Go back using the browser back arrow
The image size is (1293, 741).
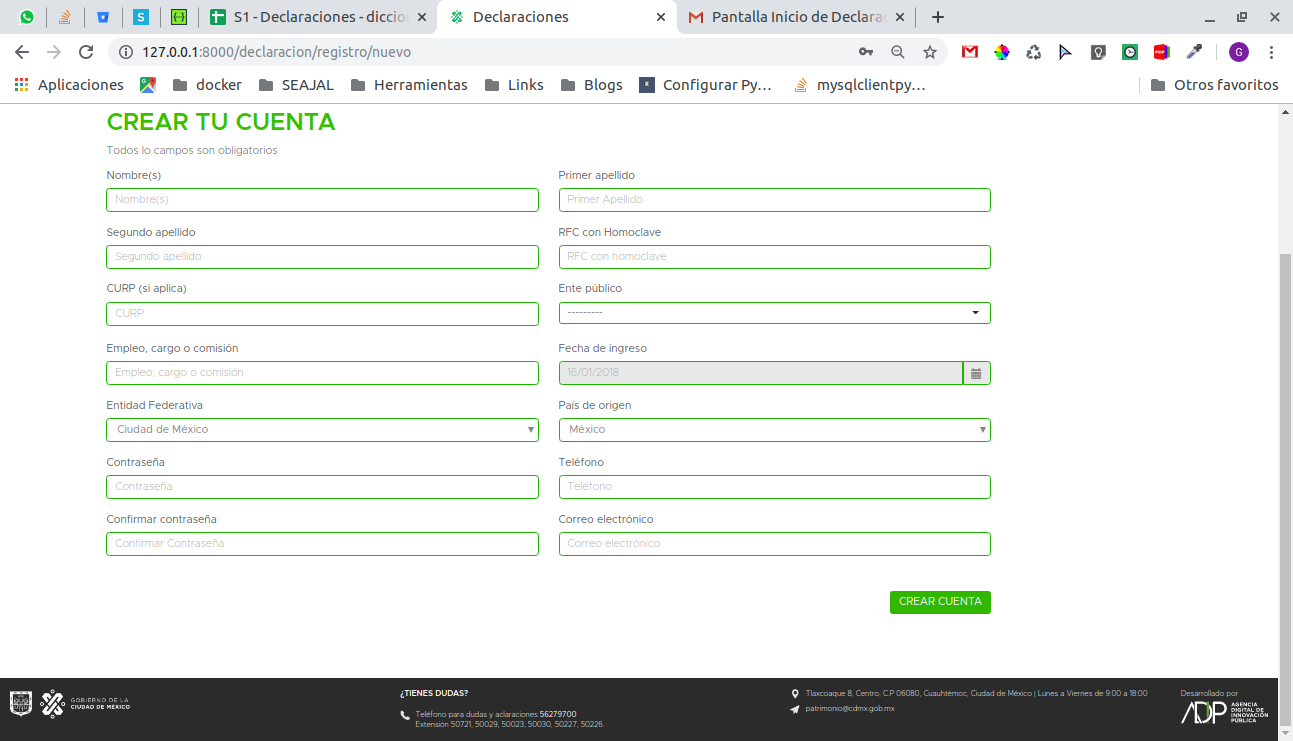pyautogui.click(x=22, y=52)
